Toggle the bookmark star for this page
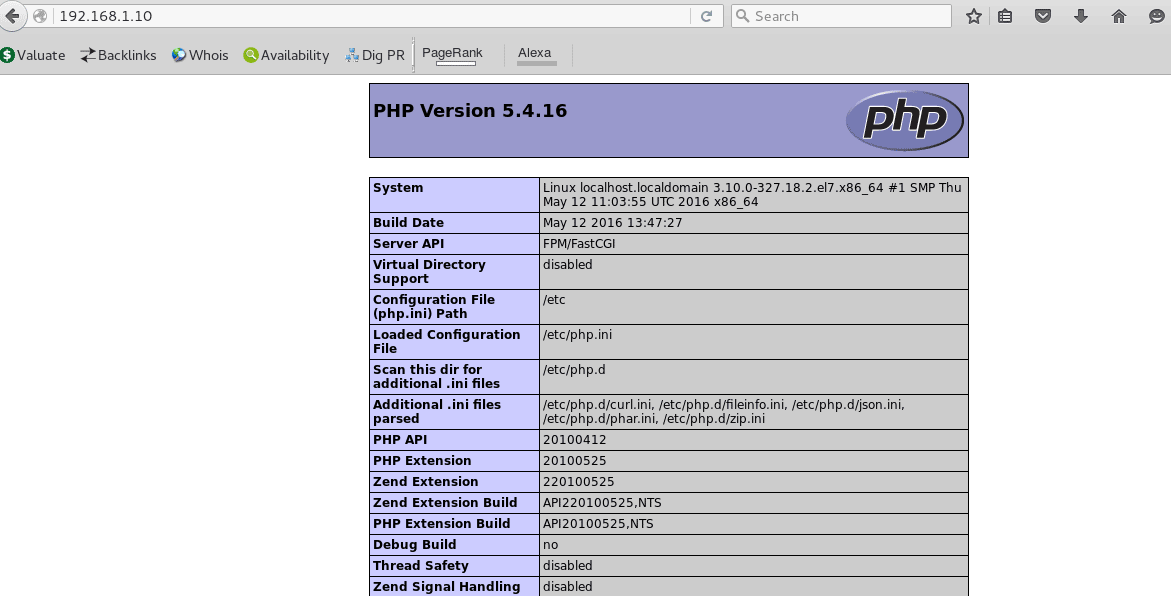The width and height of the screenshot is (1171, 596). click(972, 15)
